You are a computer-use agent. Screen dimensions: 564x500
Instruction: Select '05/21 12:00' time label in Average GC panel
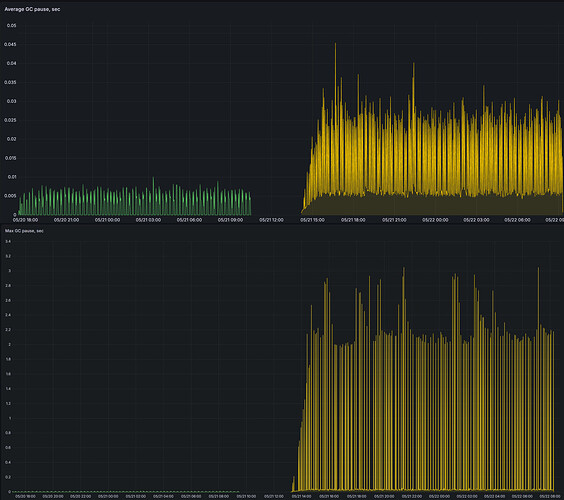pyautogui.click(x=271, y=220)
